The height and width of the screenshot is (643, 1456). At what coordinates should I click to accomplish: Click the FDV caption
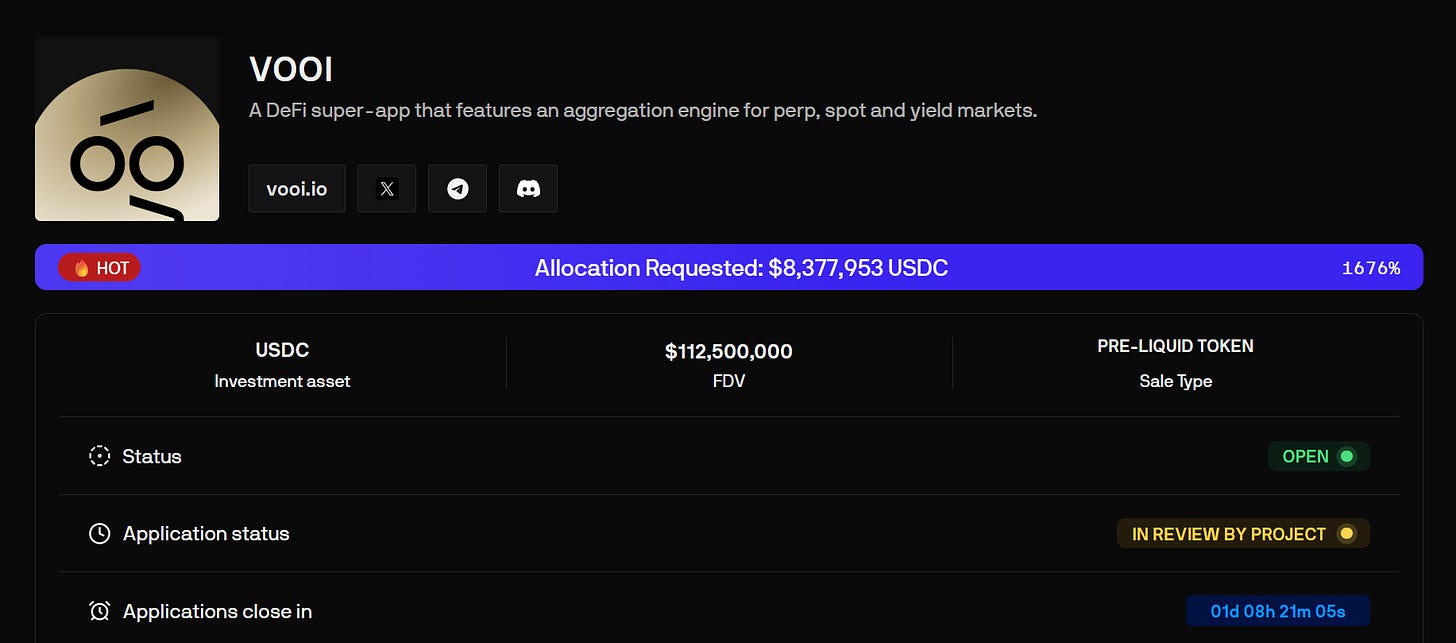coord(729,381)
